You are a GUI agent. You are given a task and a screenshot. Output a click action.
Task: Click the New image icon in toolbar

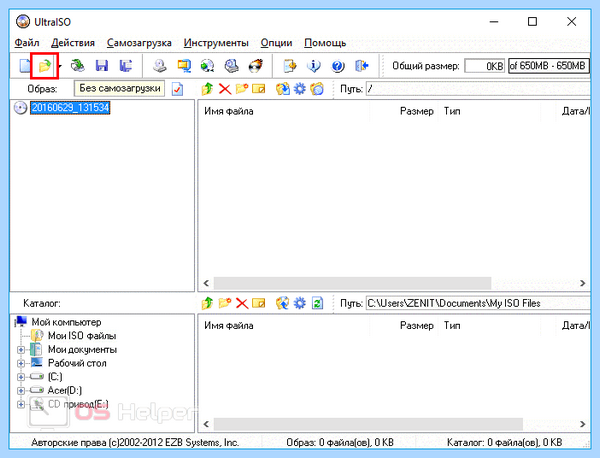coord(25,66)
